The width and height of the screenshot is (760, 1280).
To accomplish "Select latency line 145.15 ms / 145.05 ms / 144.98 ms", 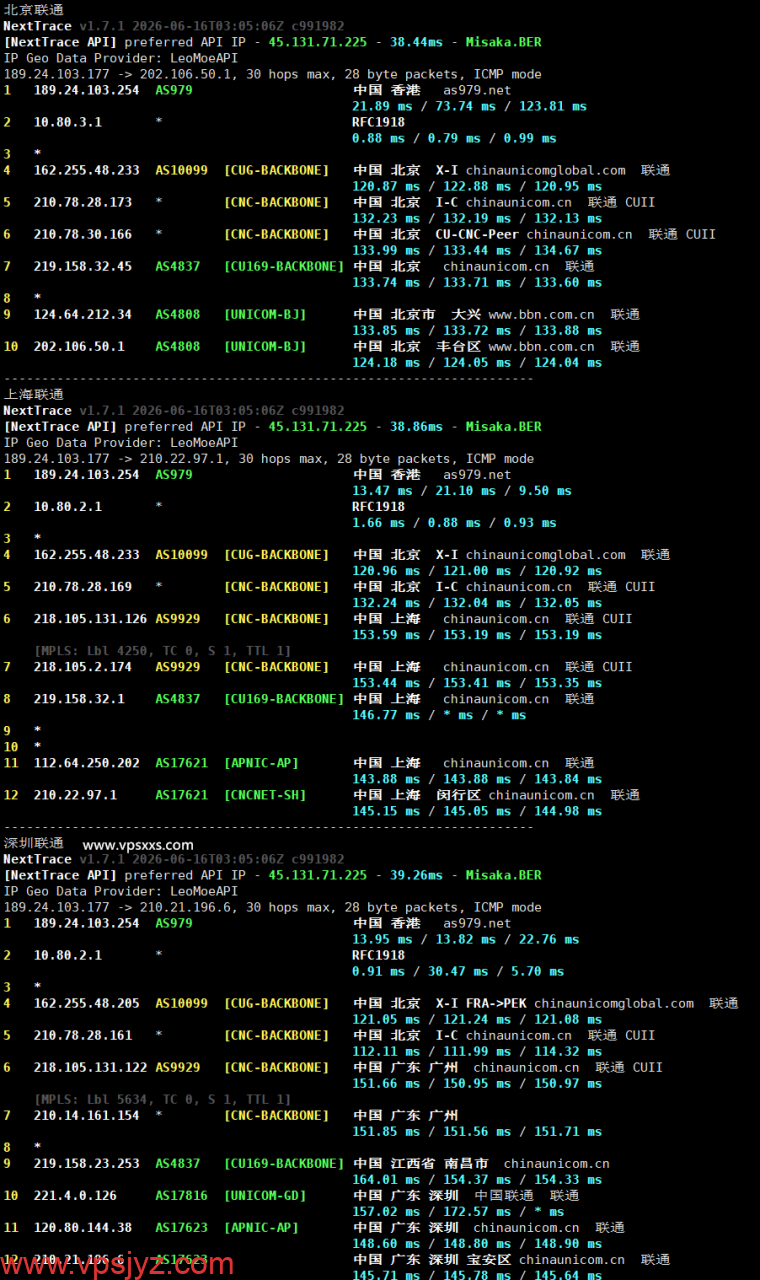I will click(477, 811).
